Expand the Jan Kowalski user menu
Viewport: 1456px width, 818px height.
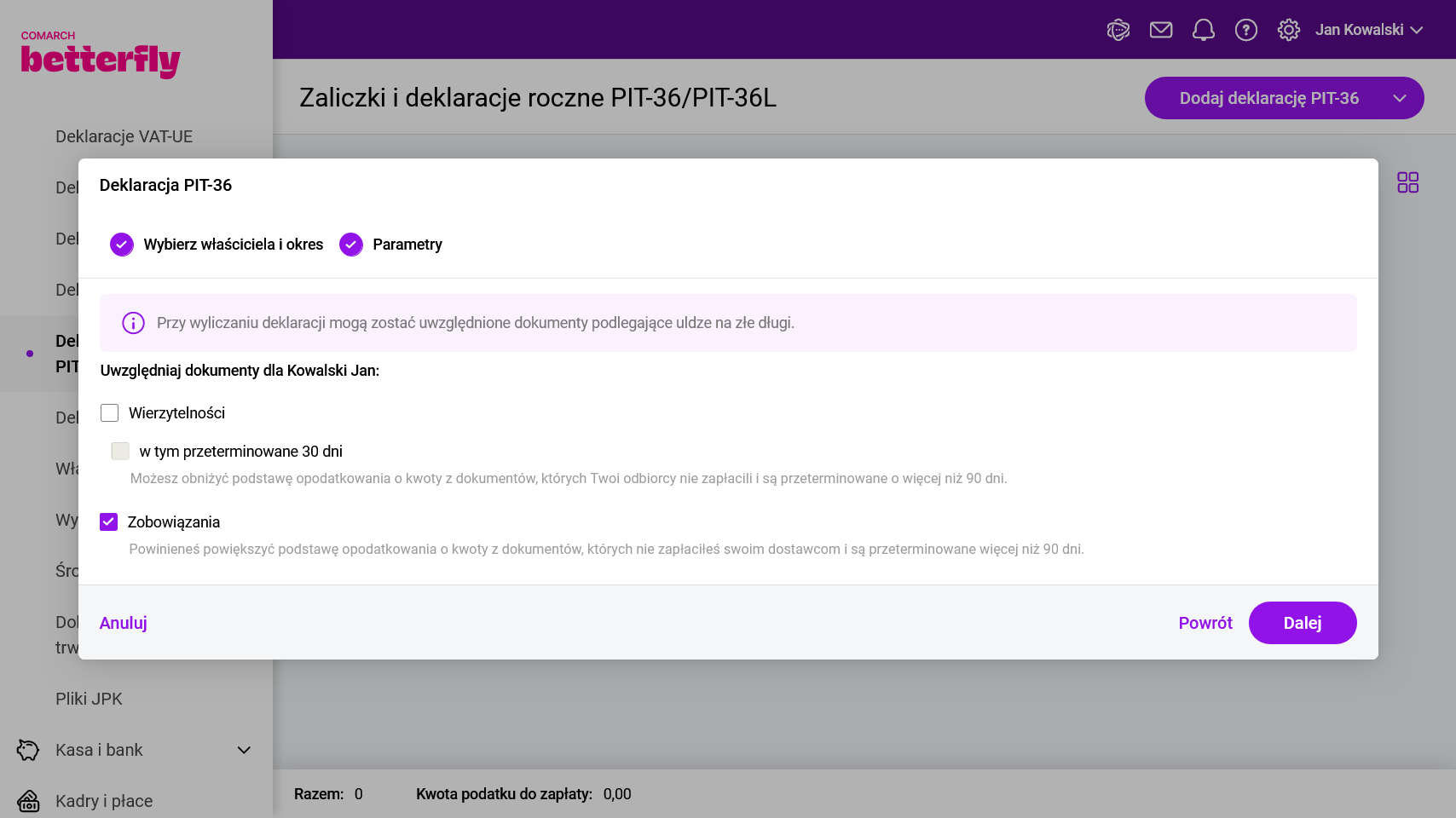point(1368,30)
